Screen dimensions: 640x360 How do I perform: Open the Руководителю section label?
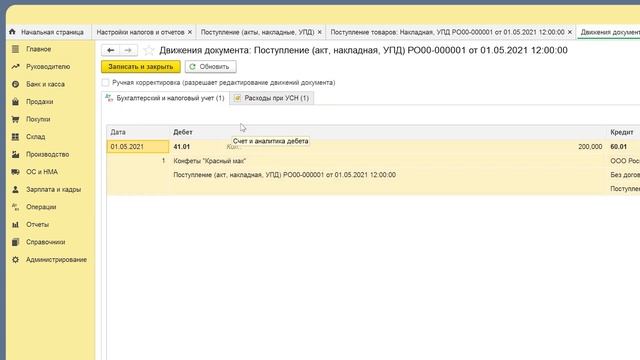coord(48,67)
